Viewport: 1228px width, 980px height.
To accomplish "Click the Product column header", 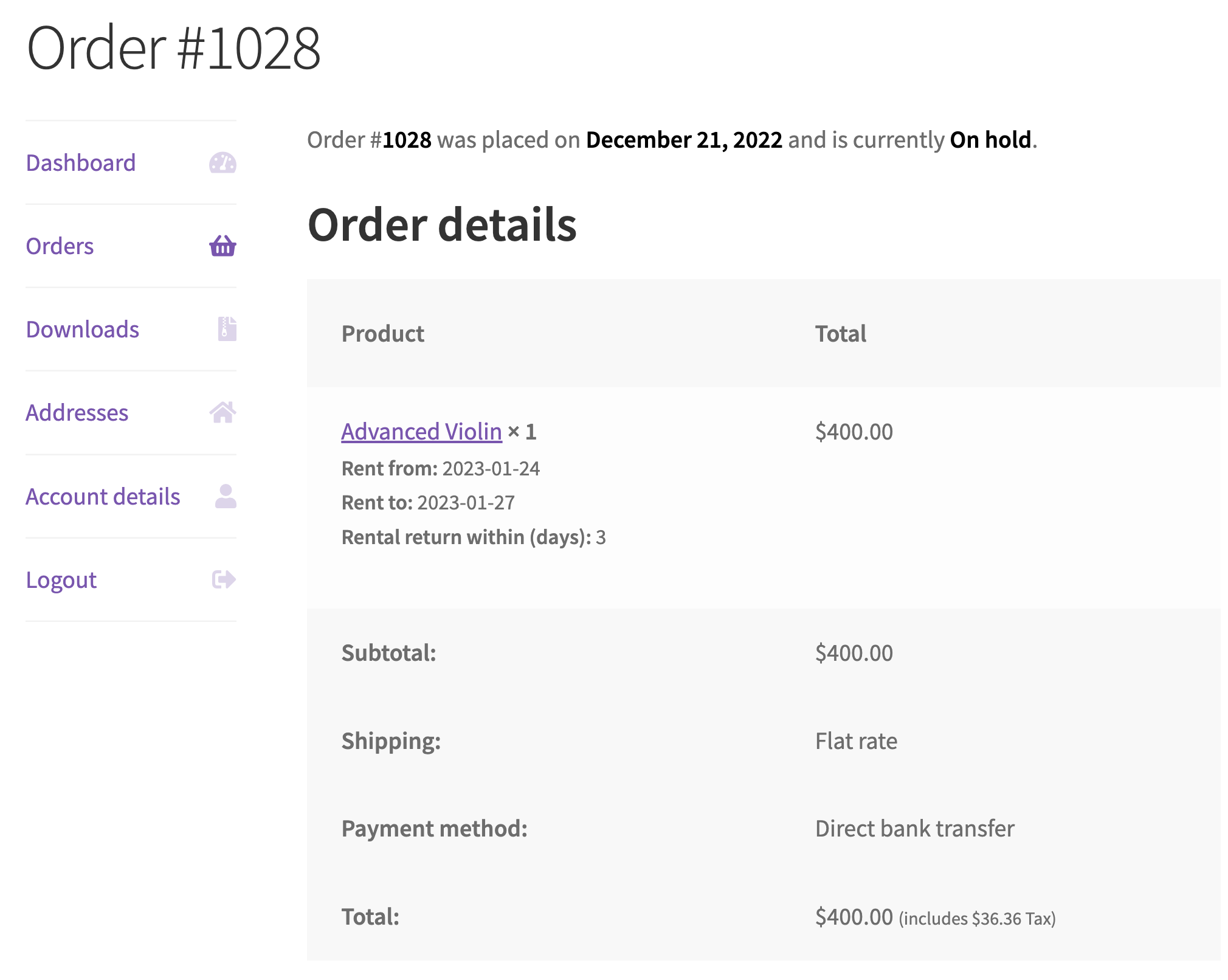I will 383,333.
